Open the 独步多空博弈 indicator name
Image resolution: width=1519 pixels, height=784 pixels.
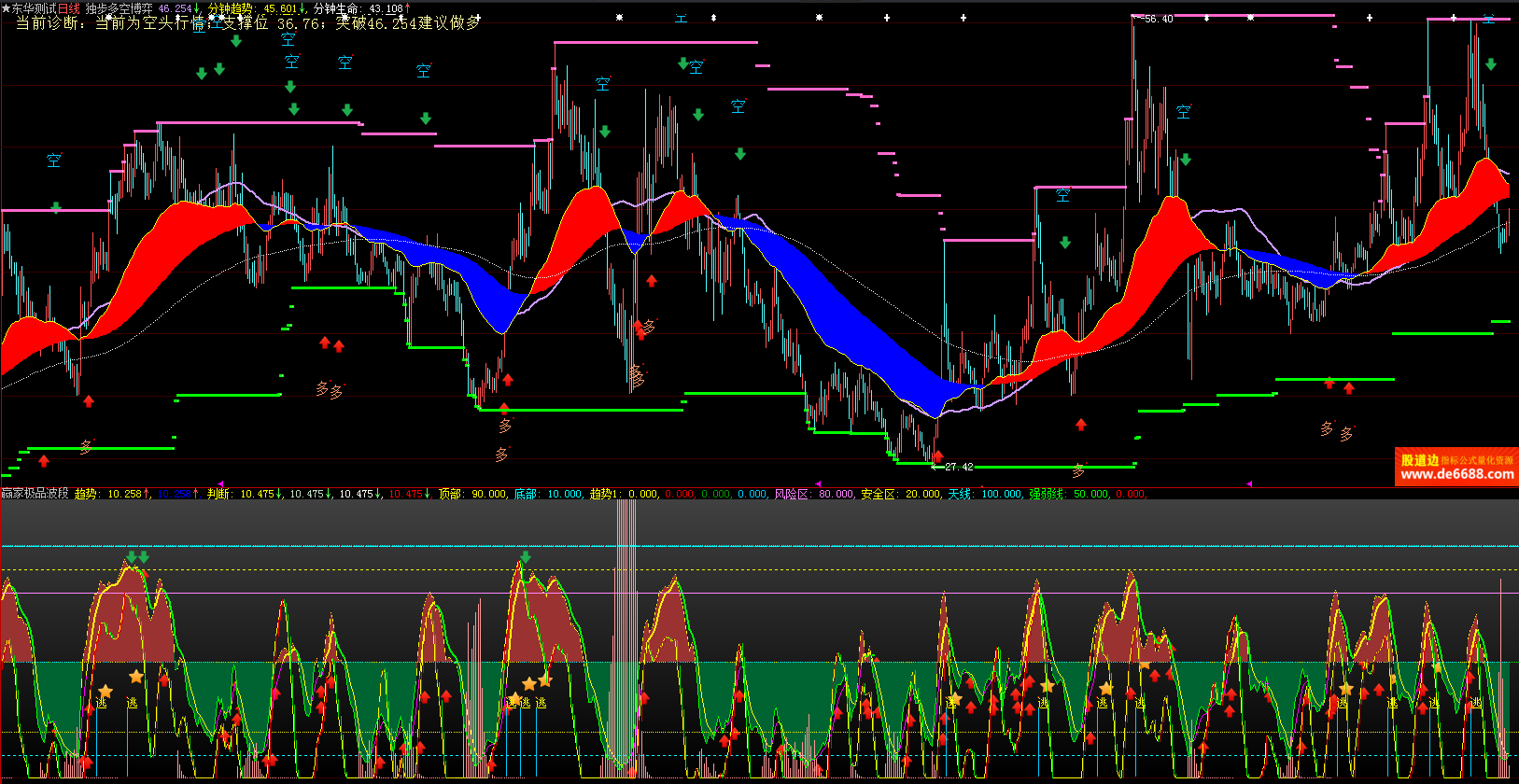tap(119, 8)
